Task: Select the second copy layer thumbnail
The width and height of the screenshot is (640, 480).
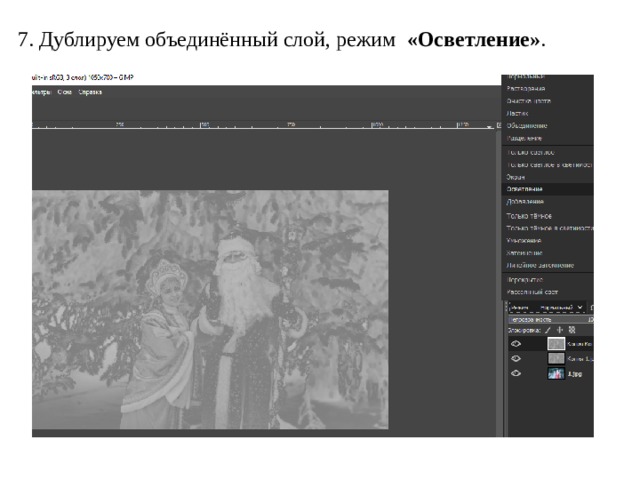Action: (x=556, y=358)
